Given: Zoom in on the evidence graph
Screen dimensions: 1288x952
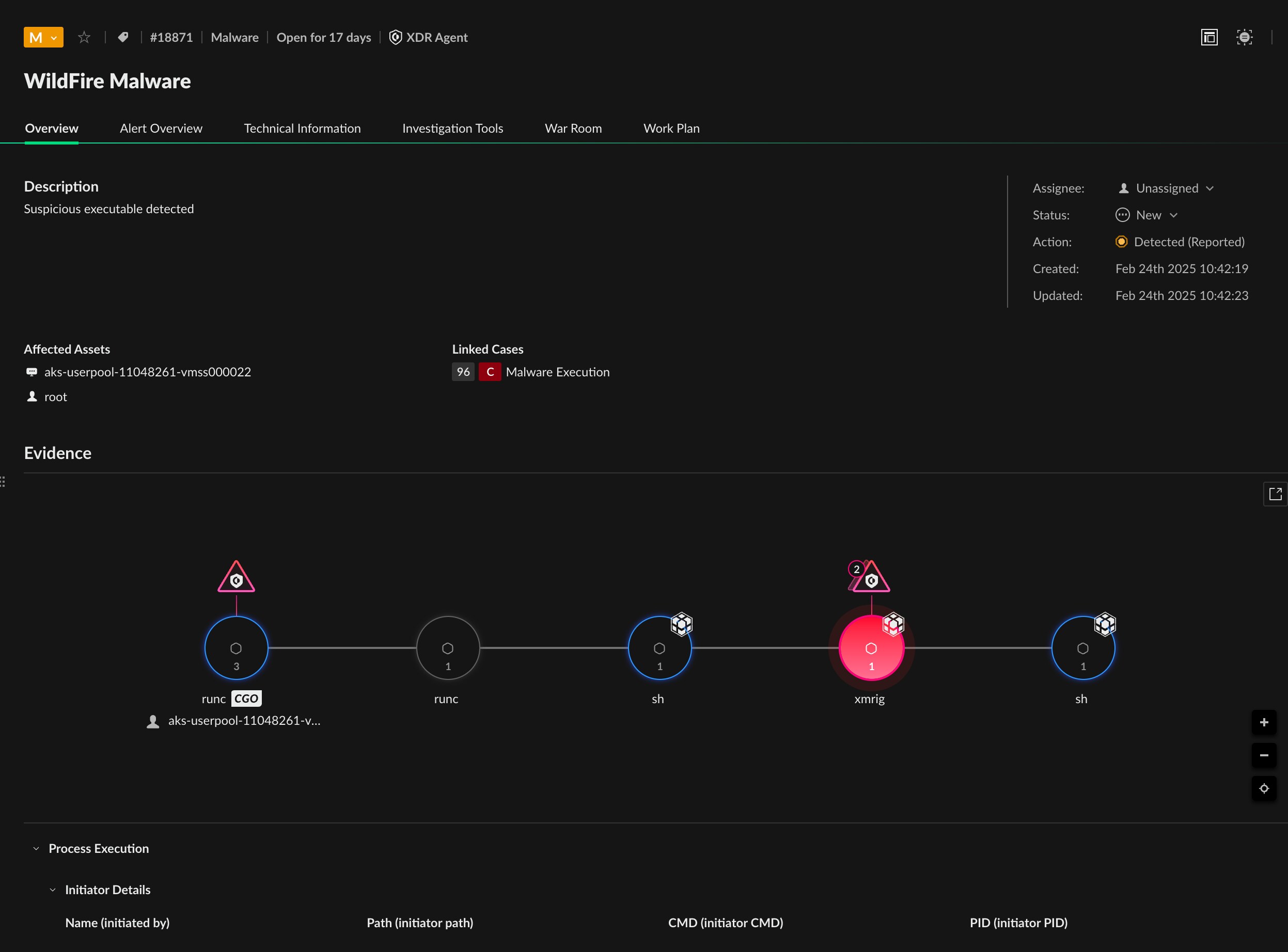Looking at the screenshot, I should 1263,723.
